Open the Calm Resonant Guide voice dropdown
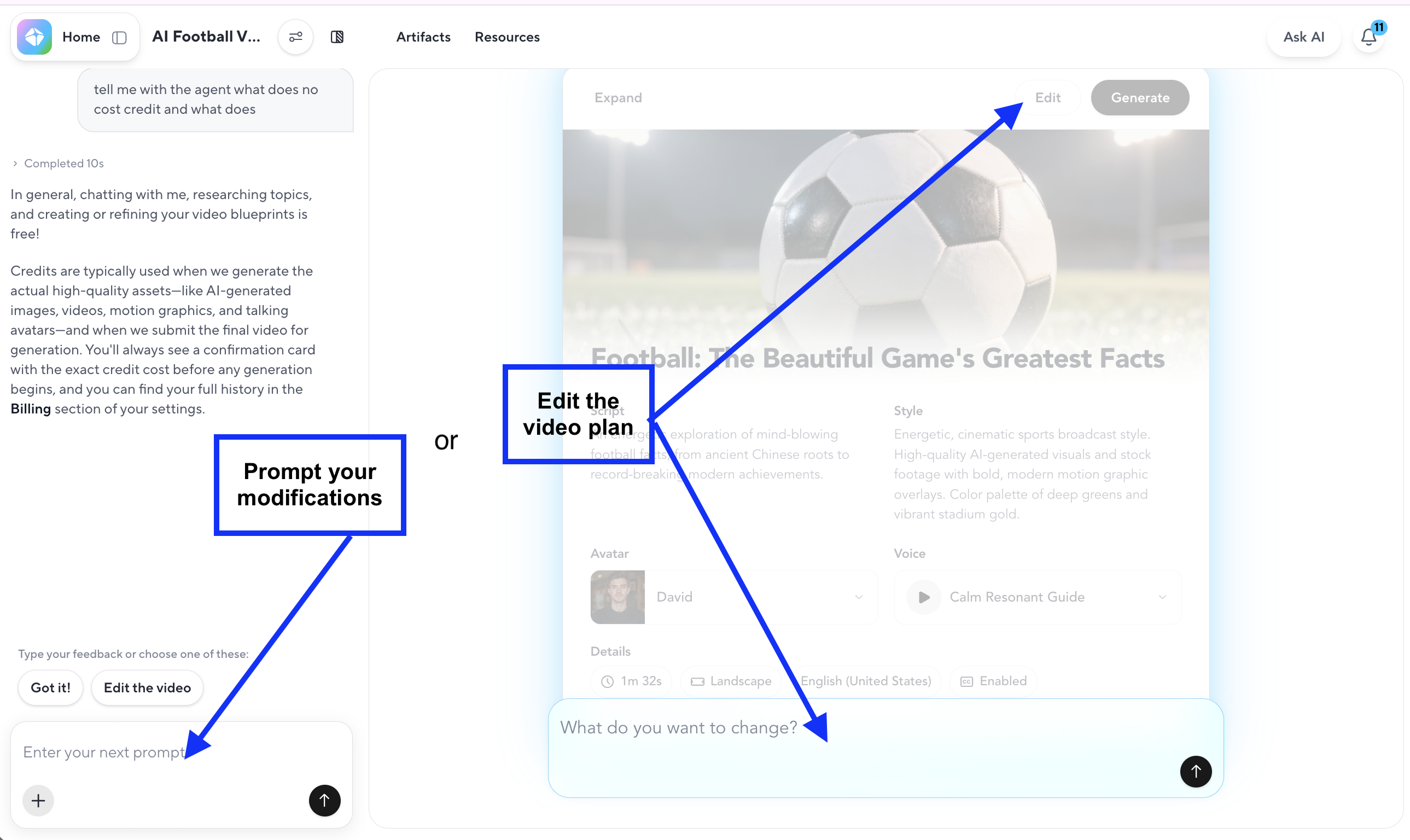The image size is (1410, 840). pyautogui.click(x=1038, y=597)
